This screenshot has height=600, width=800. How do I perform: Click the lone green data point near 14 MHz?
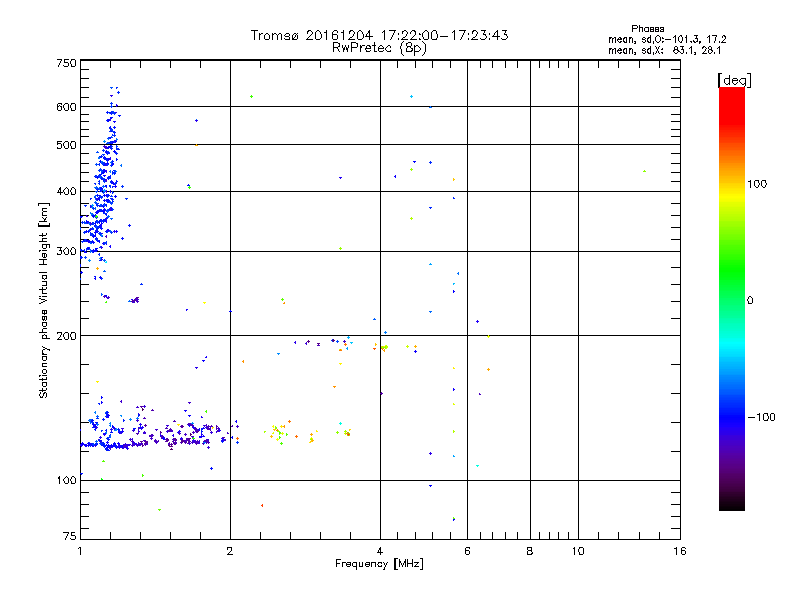pyautogui.click(x=644, y=171)
